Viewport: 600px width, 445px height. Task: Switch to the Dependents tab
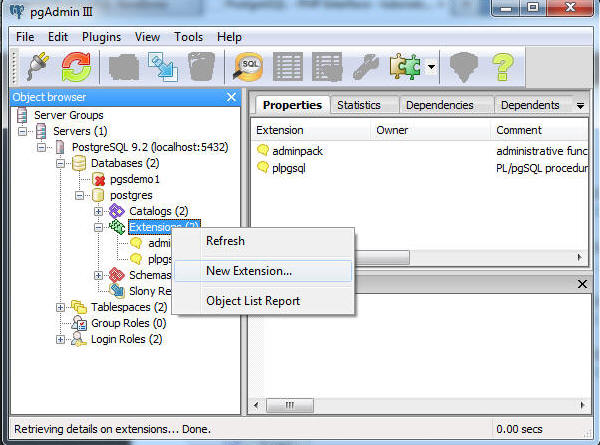530,105
